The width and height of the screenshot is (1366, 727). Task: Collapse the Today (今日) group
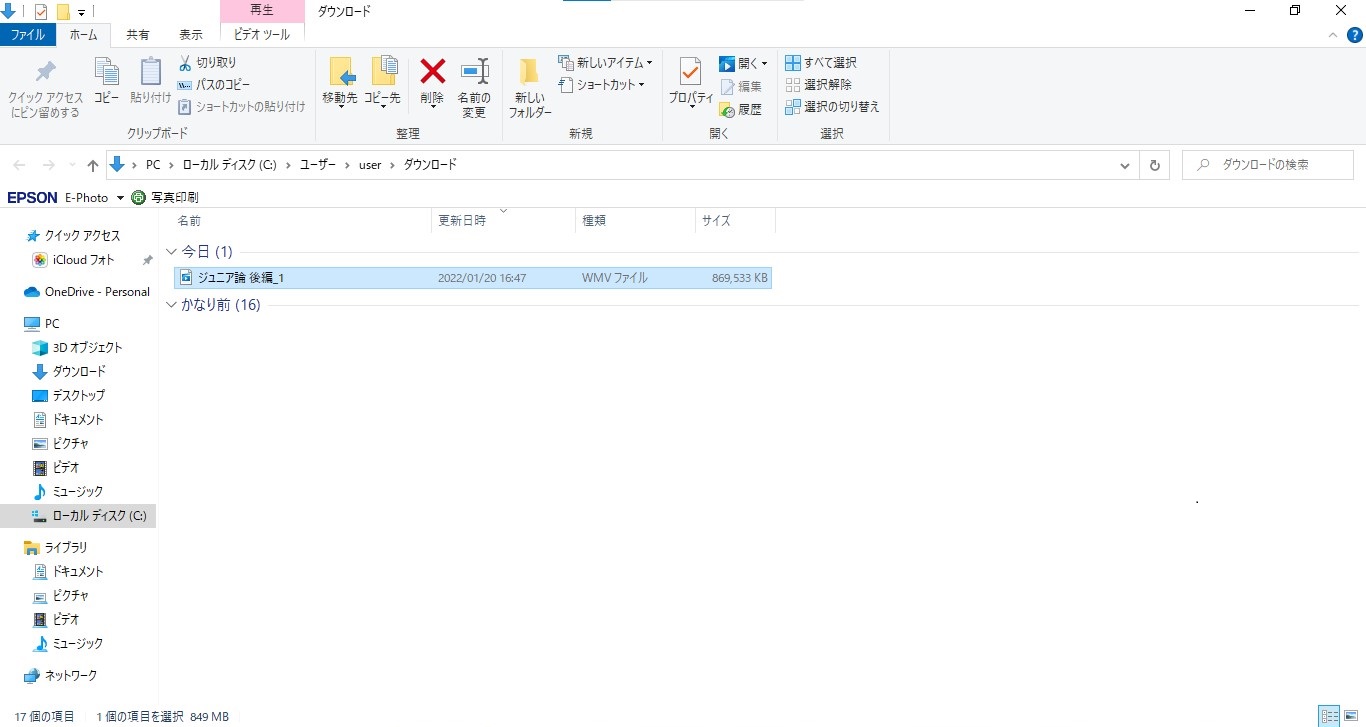pos(171,252)
